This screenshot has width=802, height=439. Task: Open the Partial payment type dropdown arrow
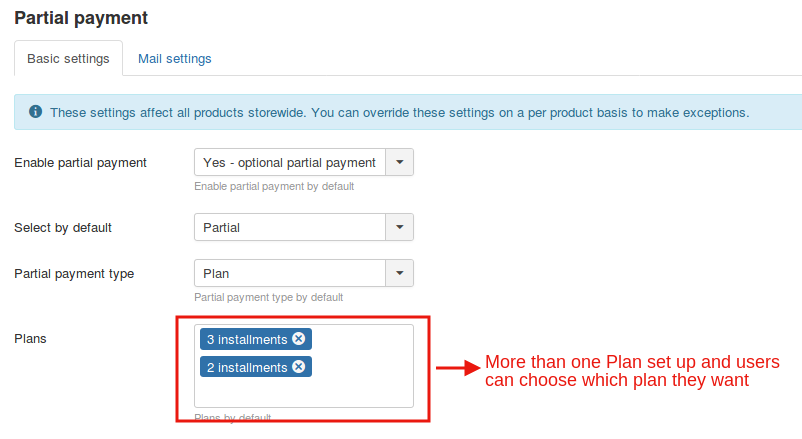(x=400, y=273)
